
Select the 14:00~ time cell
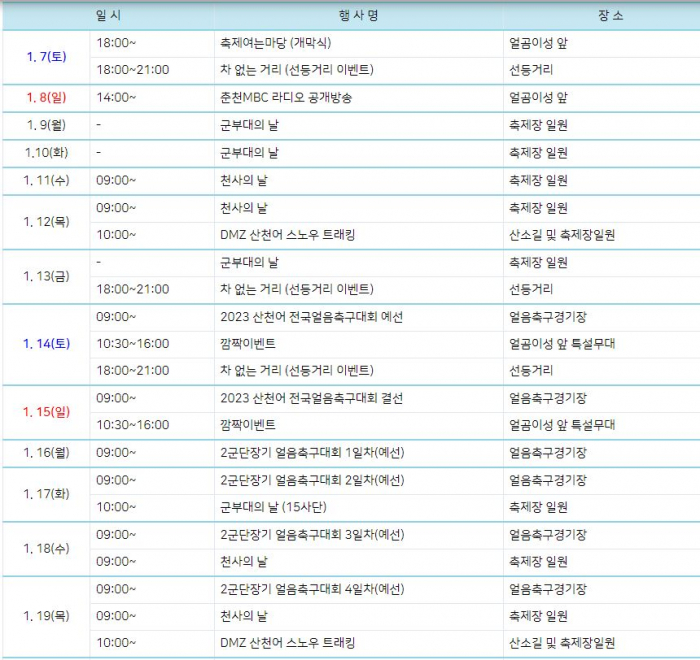116,98
